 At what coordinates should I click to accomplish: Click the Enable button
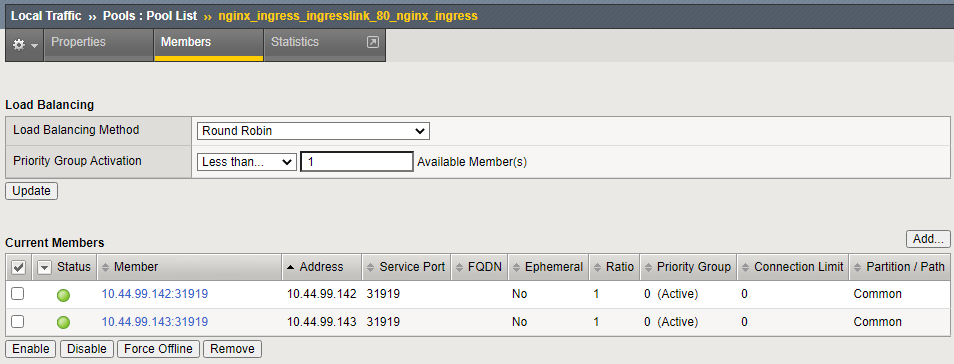coord(30,349)
